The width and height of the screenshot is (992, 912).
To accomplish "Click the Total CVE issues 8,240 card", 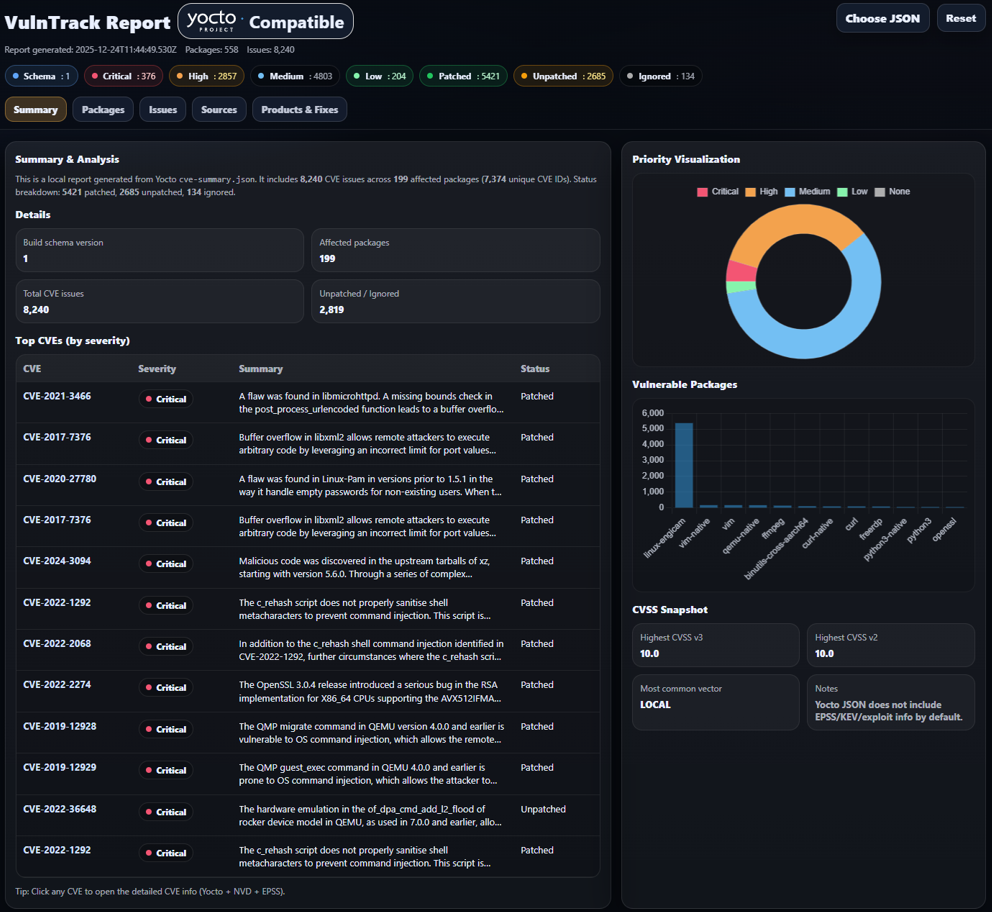I will pyautogui.click(x=159, y=302).
